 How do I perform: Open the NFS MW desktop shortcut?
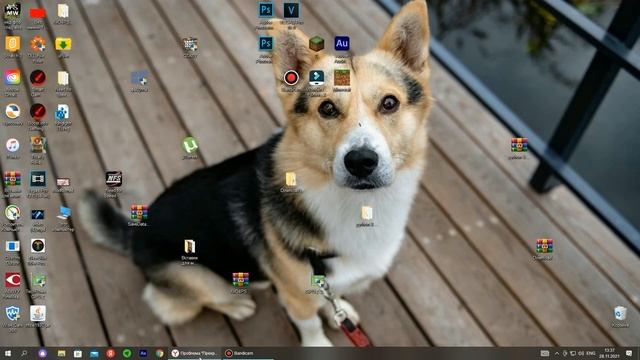tap(12, 11)
